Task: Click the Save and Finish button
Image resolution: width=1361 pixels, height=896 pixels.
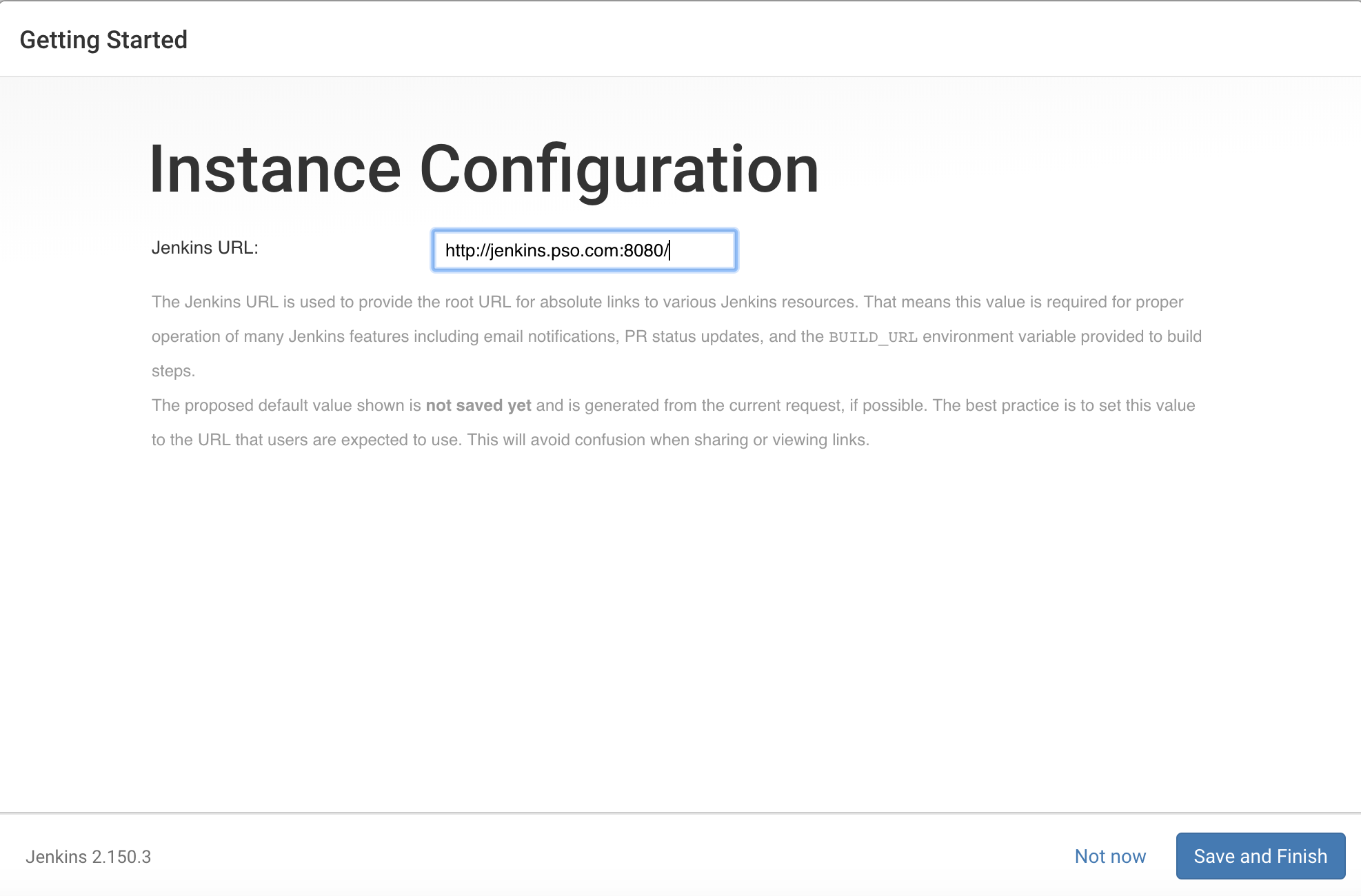Action: click(x=1260, y=856)
